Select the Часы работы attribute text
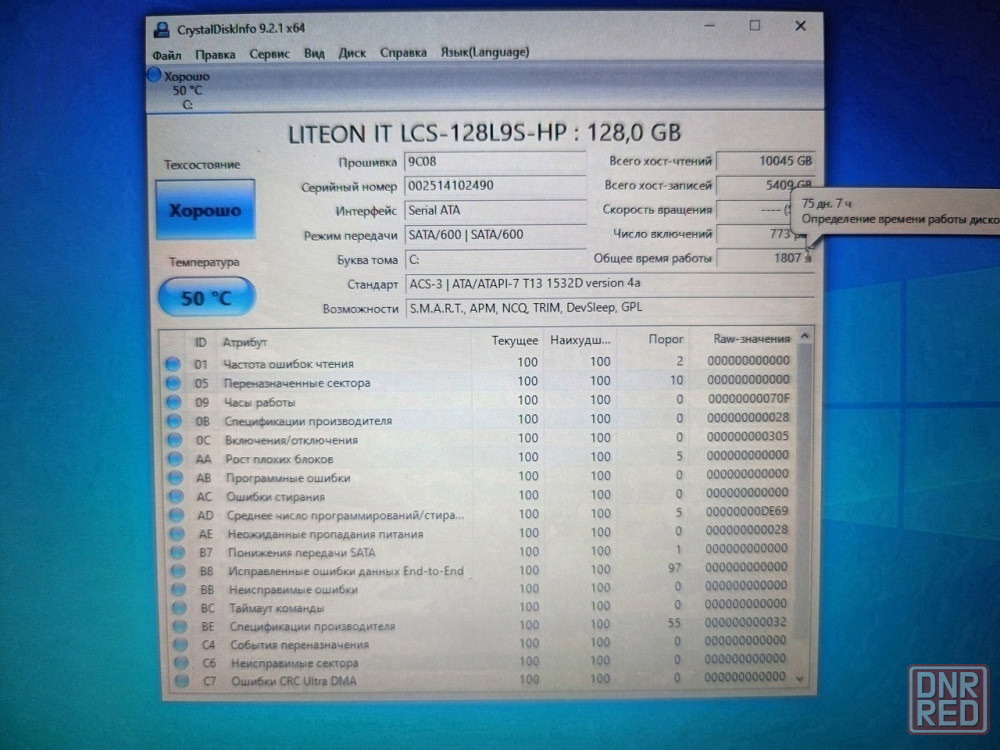Viewport: 1000px width, 750px height. 260,402
